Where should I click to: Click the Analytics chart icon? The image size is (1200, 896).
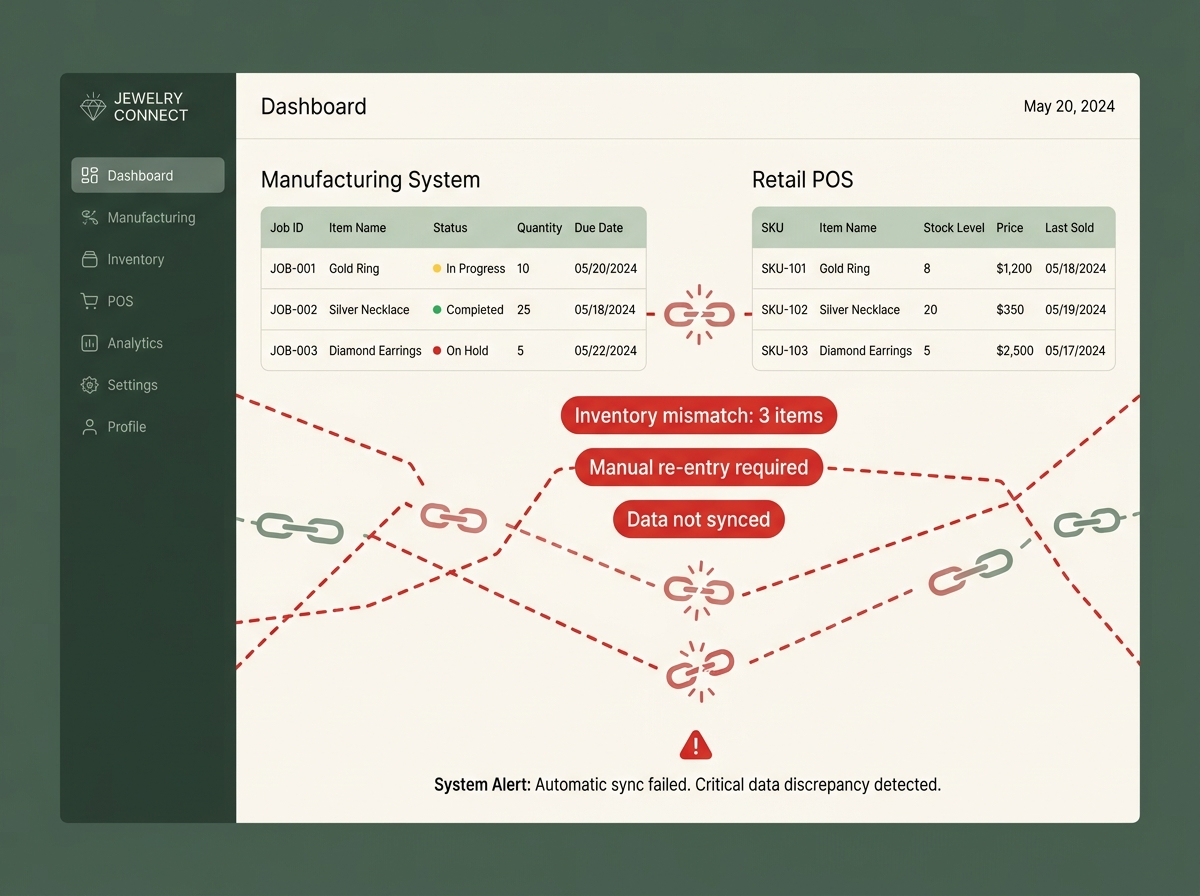pyautogui.click(x=89, y=343)
